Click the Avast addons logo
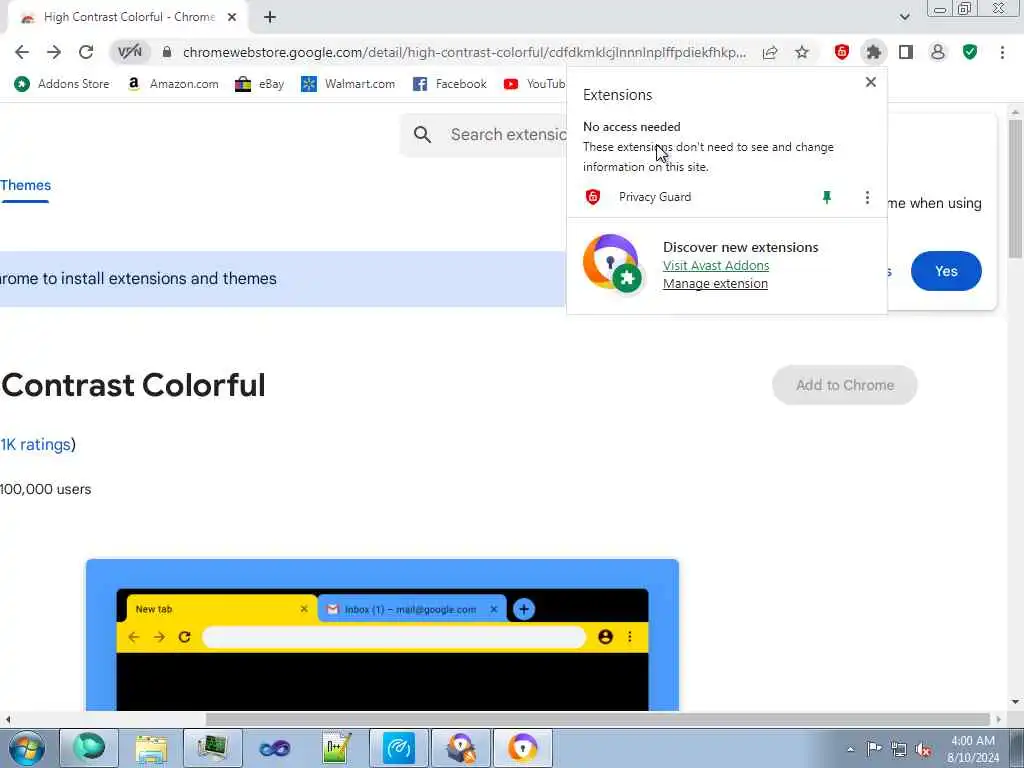This screenshot has width=1024, height=768. click(612, 263)
